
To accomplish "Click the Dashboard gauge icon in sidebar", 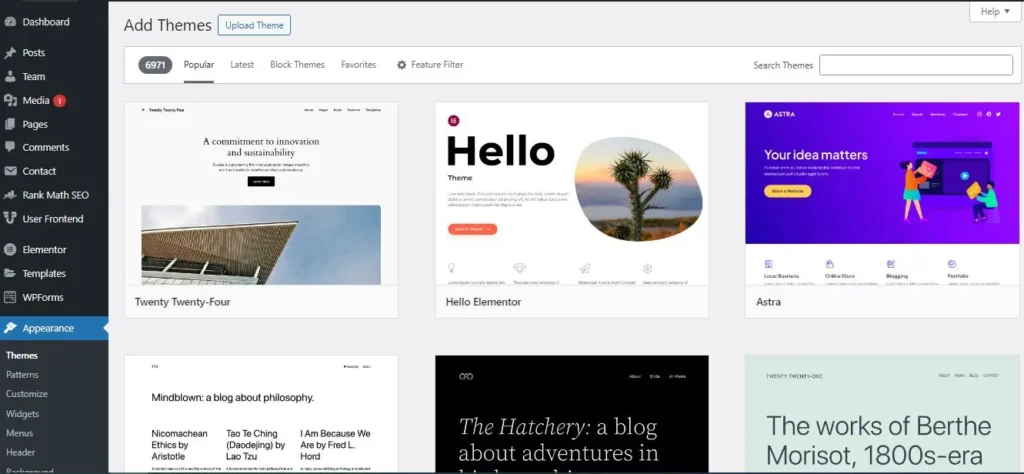I will (10, 22).
